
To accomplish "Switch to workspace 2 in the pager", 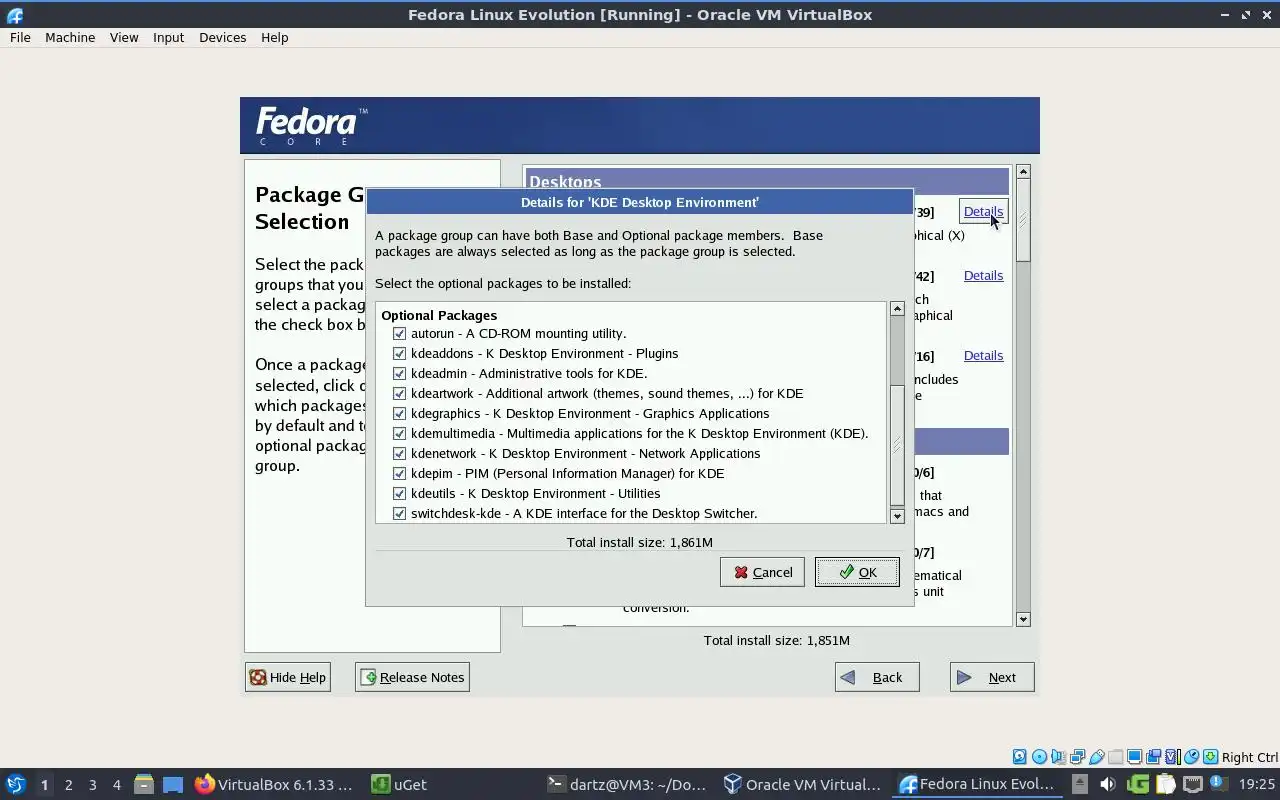I will (x=68, y=784).
